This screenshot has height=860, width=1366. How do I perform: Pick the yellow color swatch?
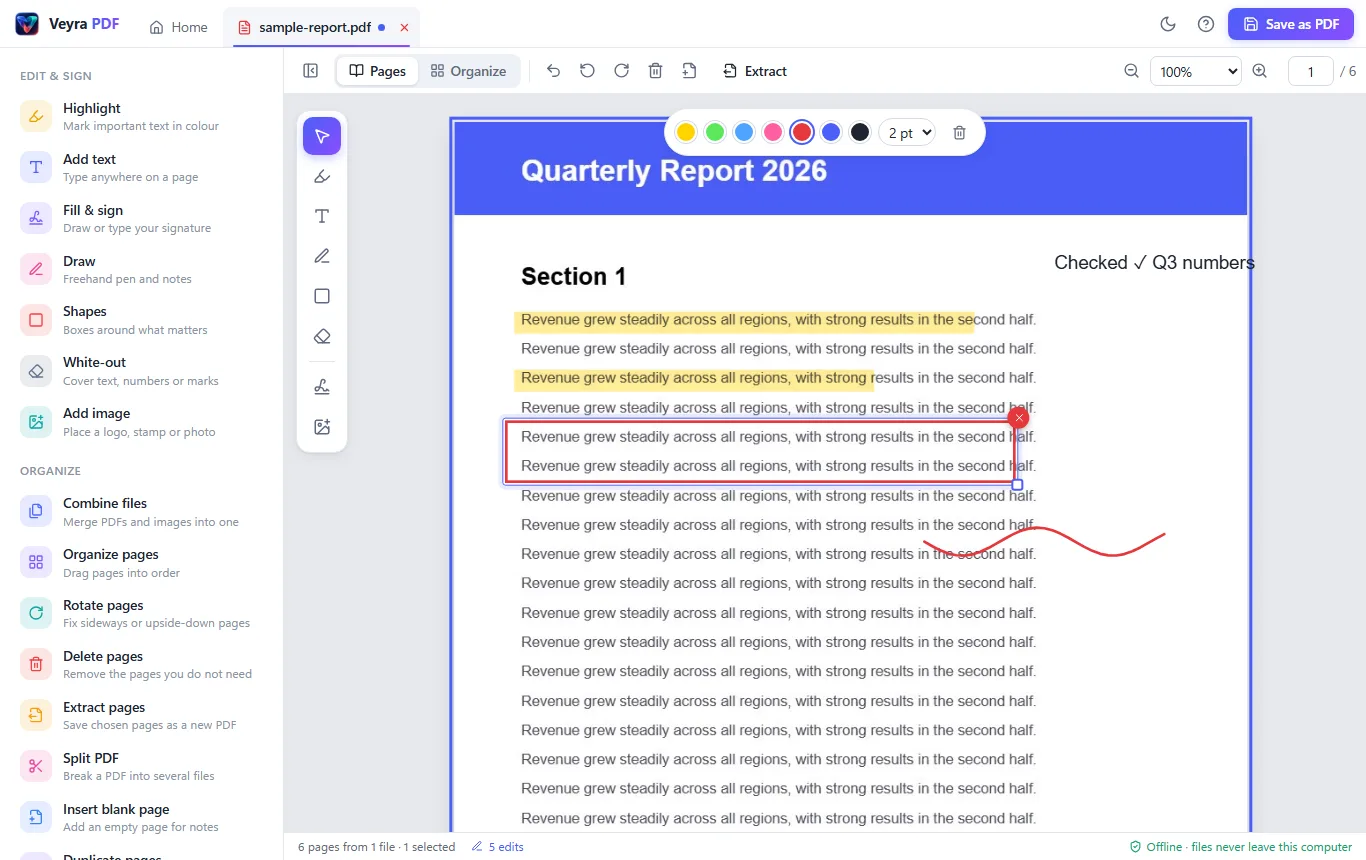(686, 132)
